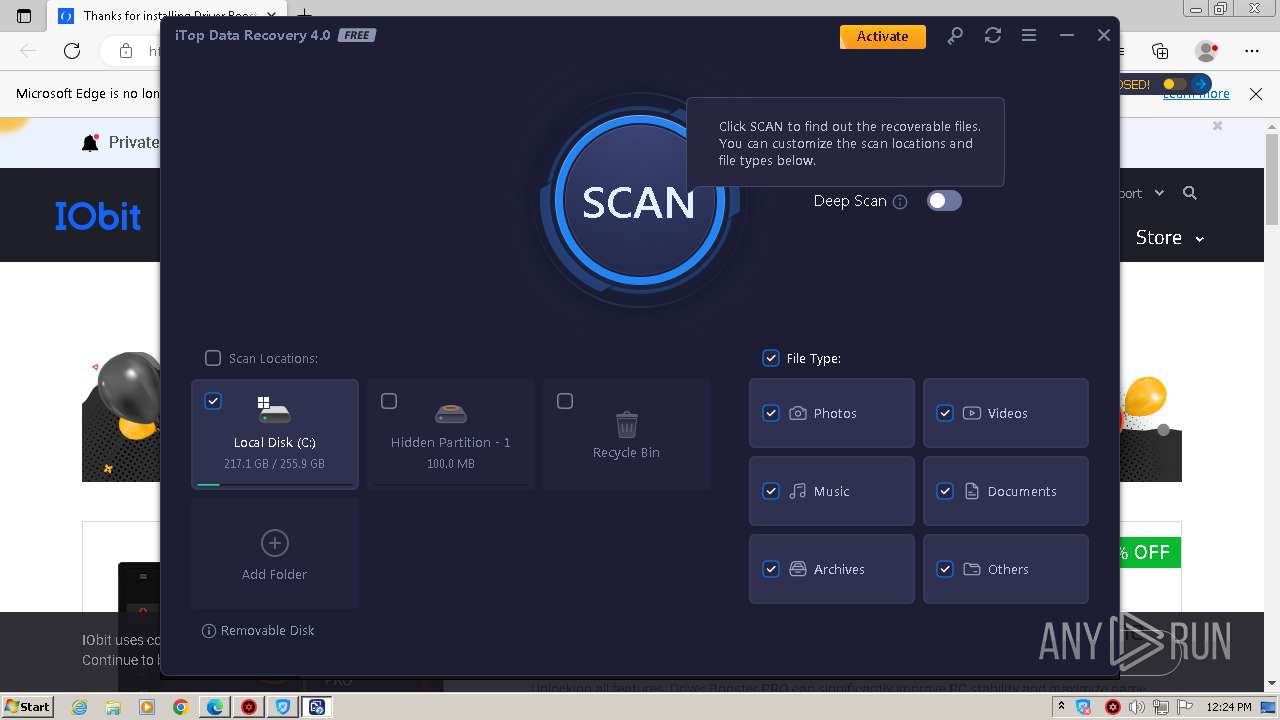Viewport: 1280px width, 720px height.
Task: Open Edge Collections icon
Action: (x=1160, y=51)
